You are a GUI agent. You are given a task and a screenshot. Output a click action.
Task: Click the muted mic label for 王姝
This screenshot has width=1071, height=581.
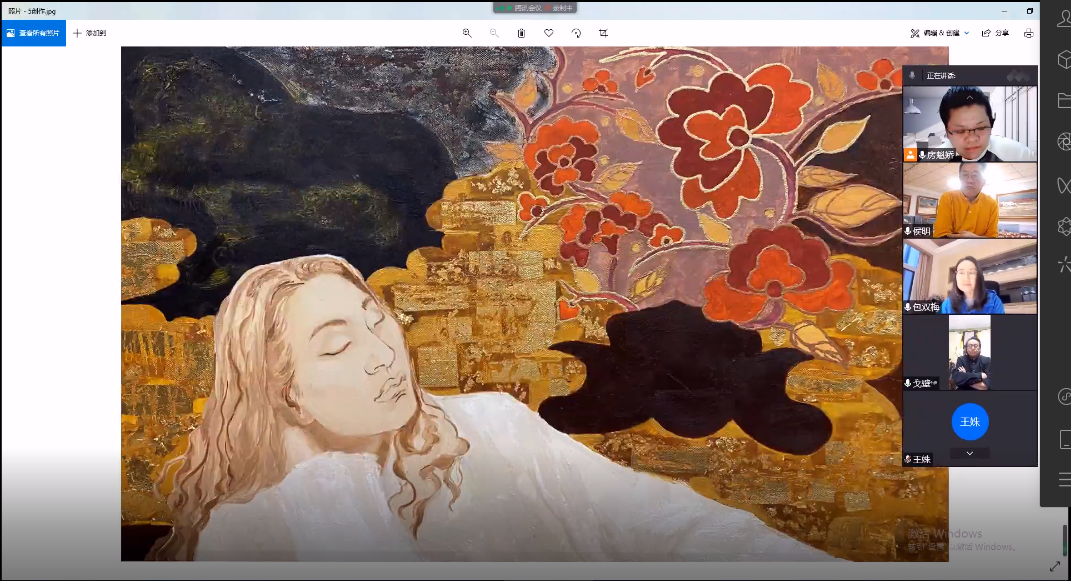click(x=917, y=459)
